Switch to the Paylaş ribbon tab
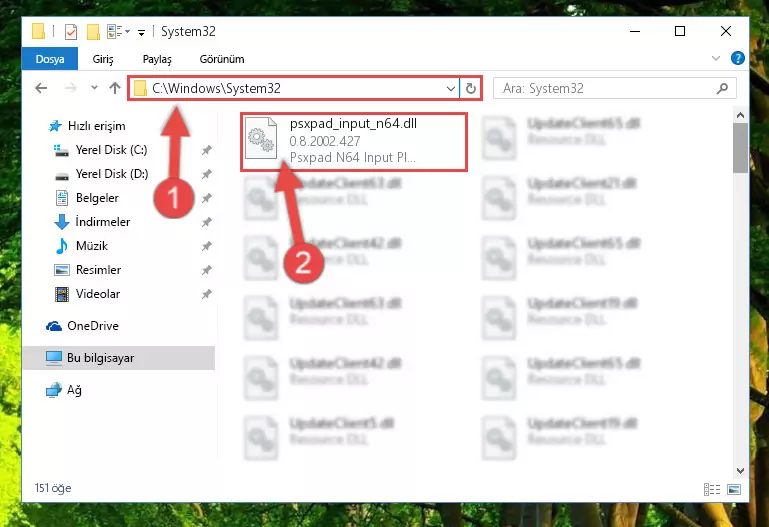This screenshot has height=527, width=769. tap(157, 59)
